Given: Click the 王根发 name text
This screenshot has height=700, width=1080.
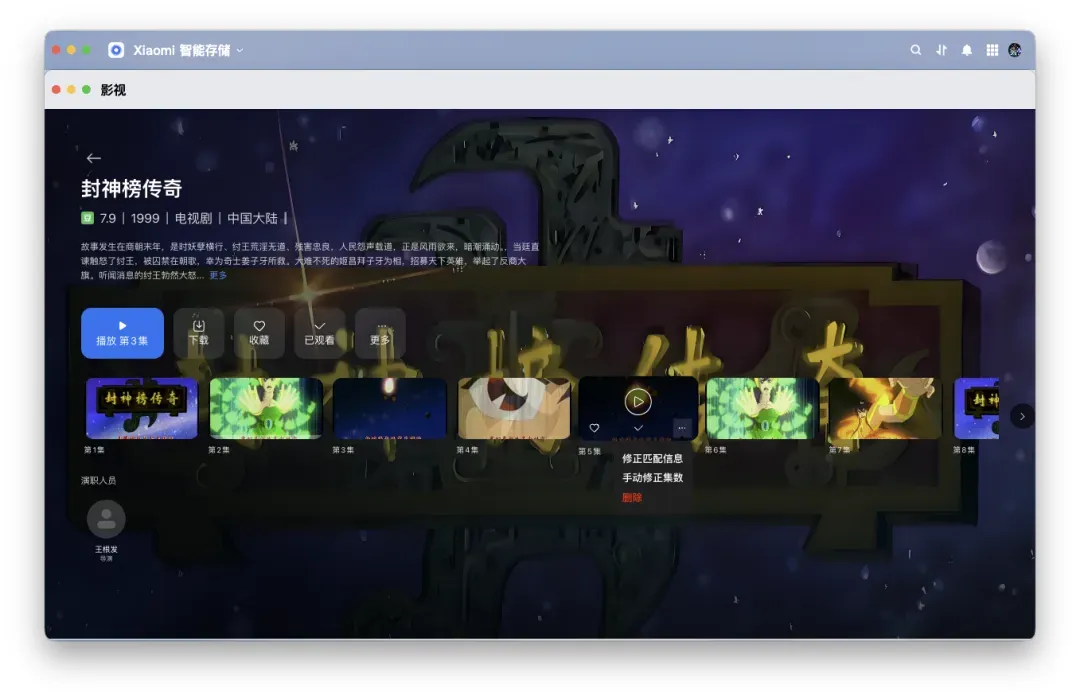Looking at the screenshot, I should (106, 549).
